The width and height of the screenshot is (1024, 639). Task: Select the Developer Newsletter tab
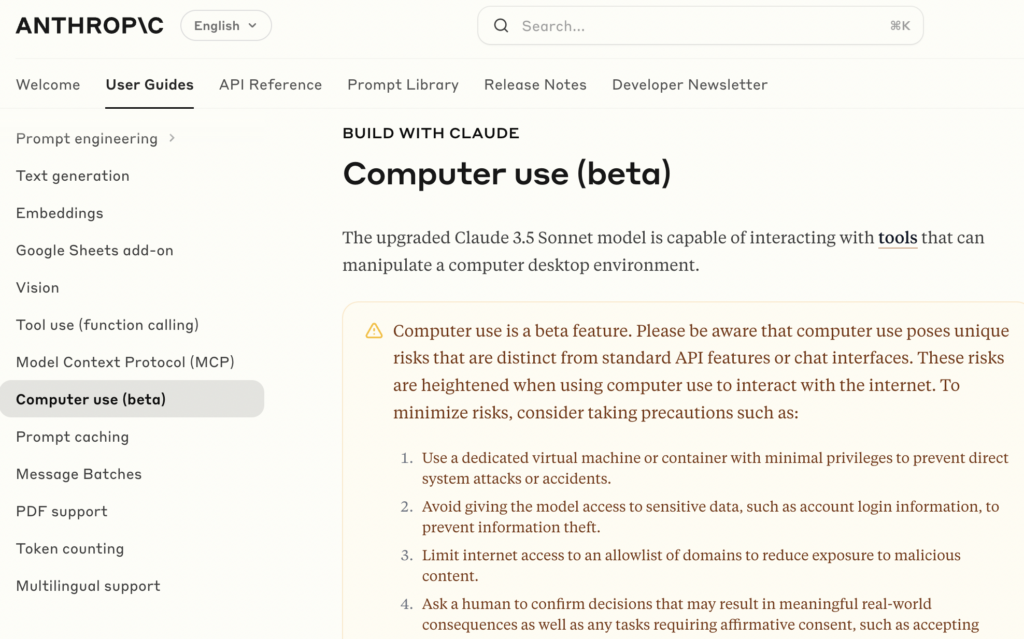(x=690, y=85)
